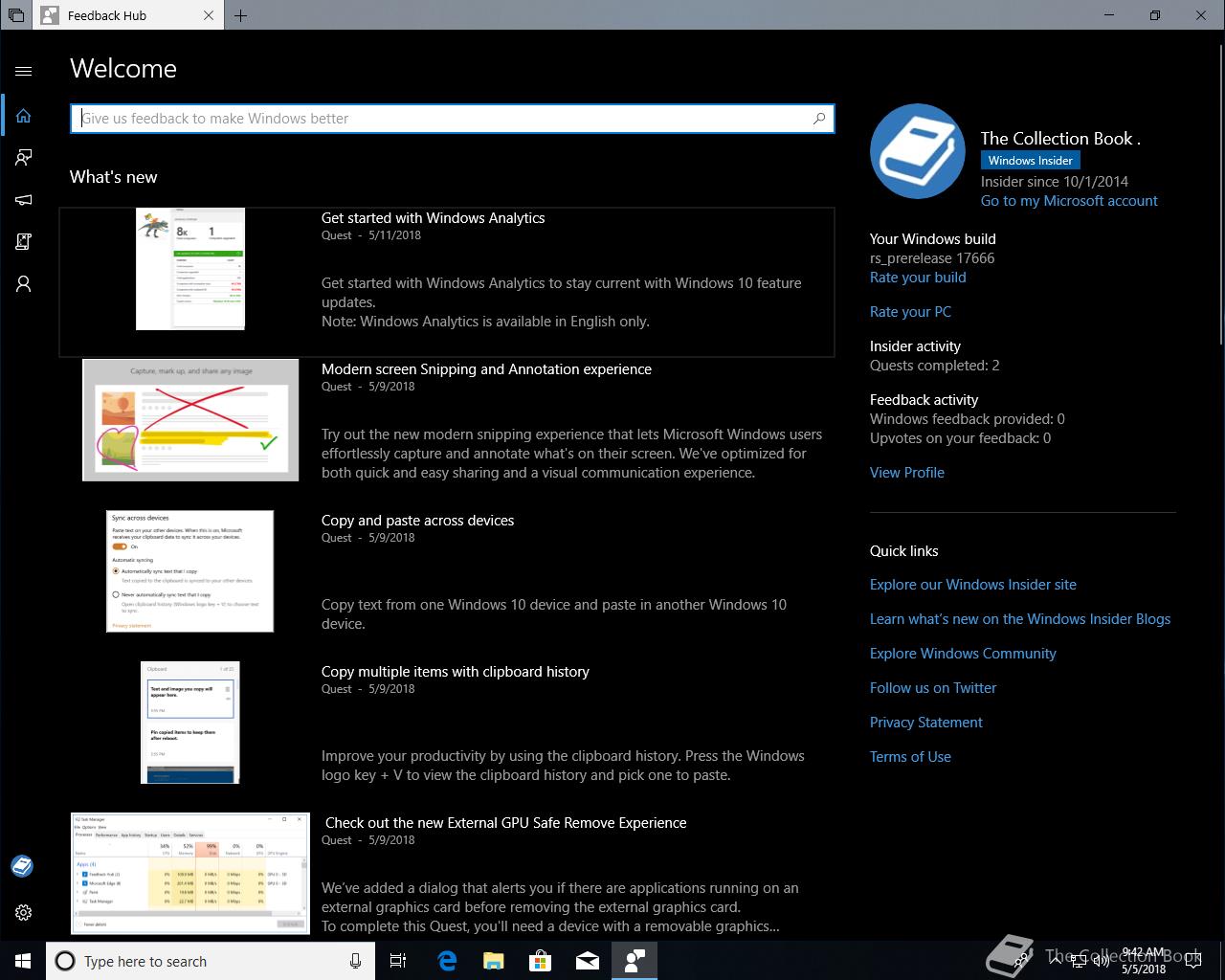This screenshot has height=980, width=1225.
Task: Open Explore Windows Community link
Action: click(x=963, y=654)
